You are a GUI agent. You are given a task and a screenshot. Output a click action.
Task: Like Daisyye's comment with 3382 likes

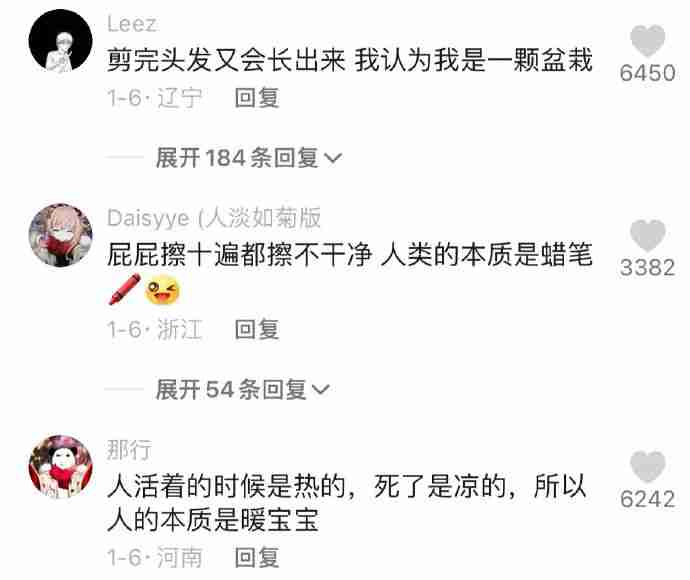647,236
